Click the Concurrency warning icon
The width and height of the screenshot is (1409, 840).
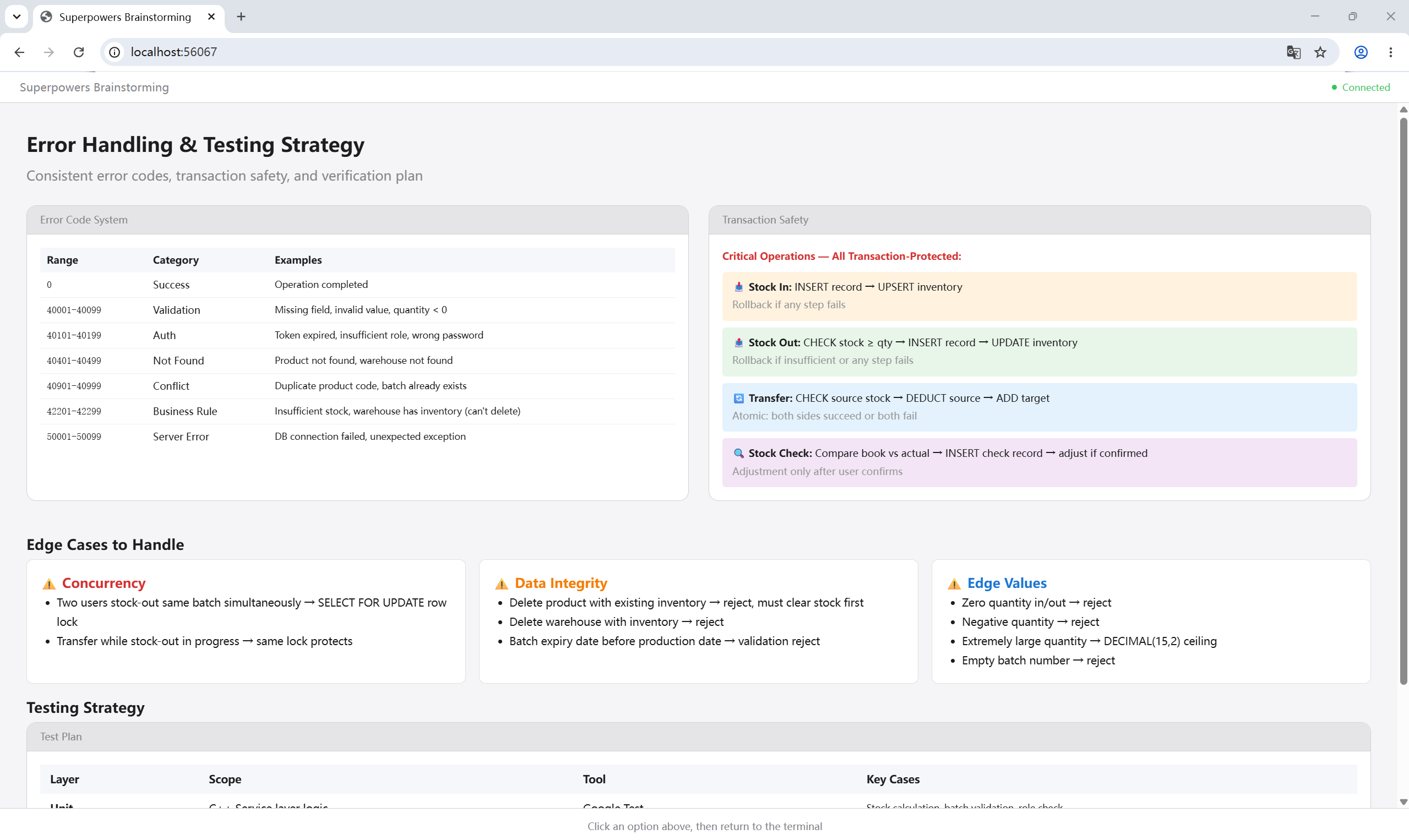pyautogui.click(x=49, y=583)
